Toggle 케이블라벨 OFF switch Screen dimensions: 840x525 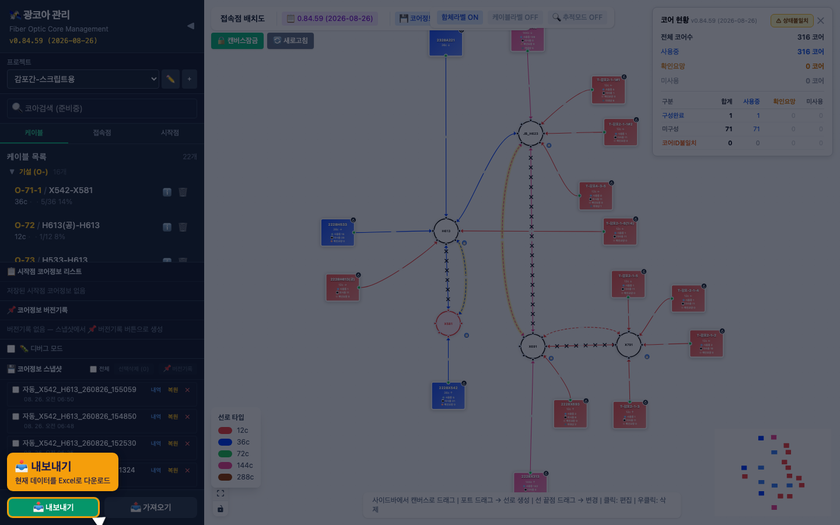(x=515, y=18)
